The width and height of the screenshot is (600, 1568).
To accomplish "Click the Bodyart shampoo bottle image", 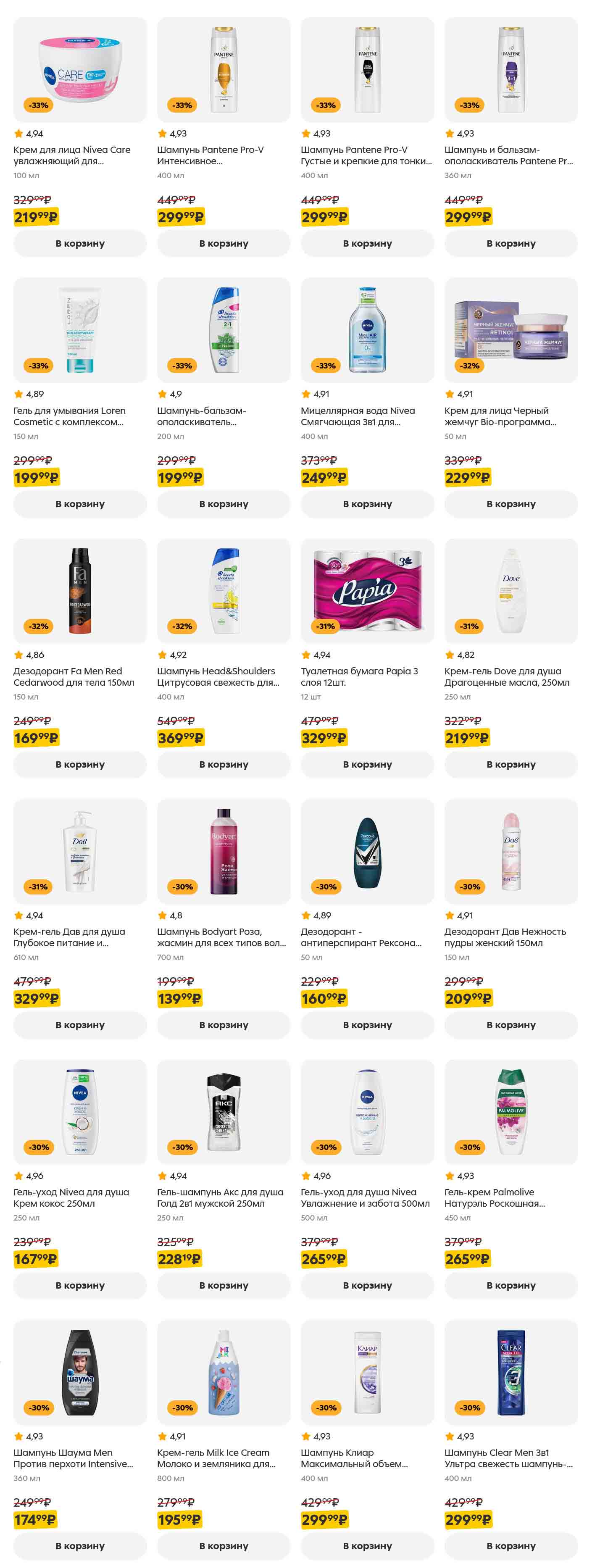I will (x=224, y=851).
